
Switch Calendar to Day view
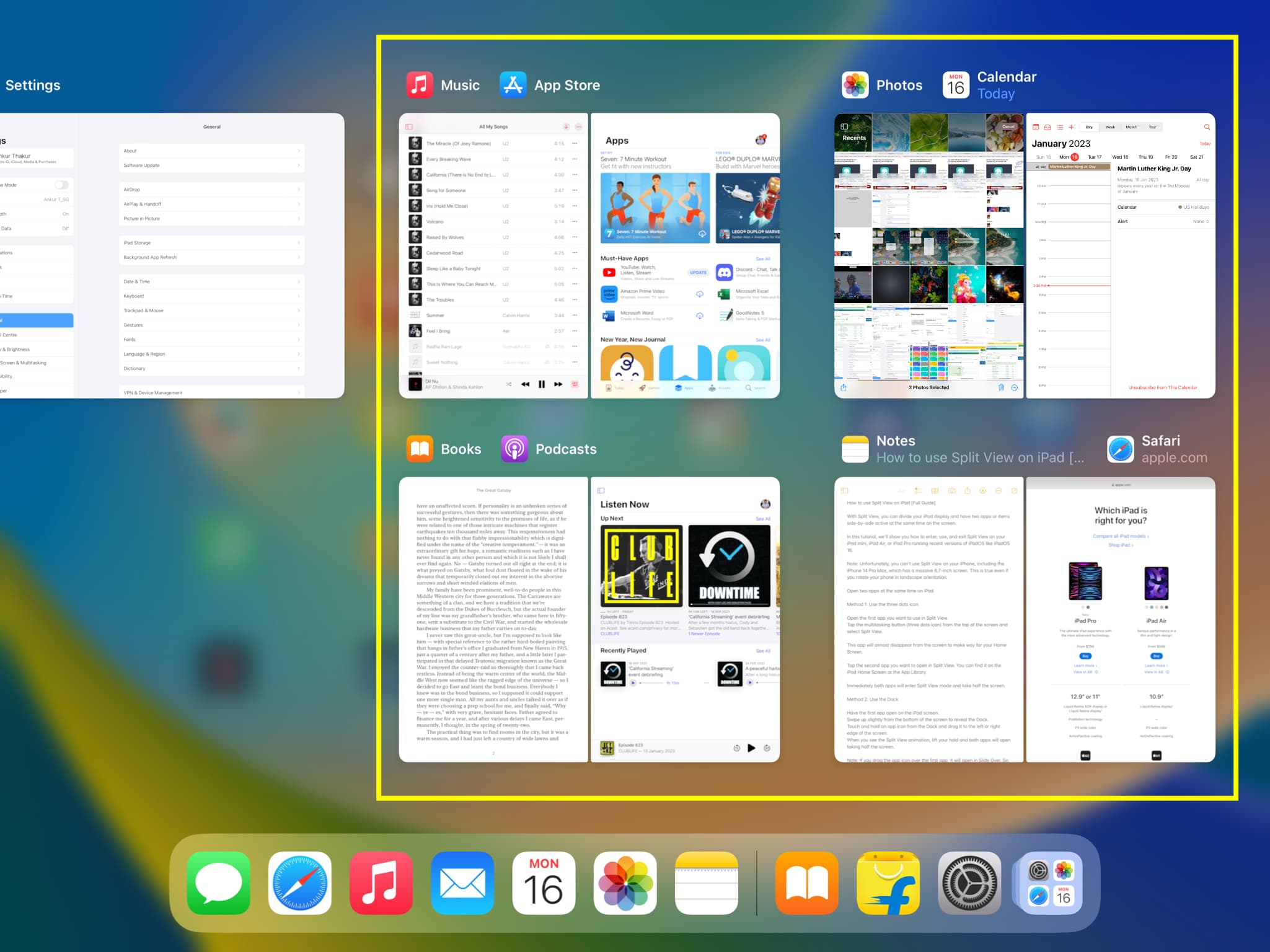[1089, 127]
